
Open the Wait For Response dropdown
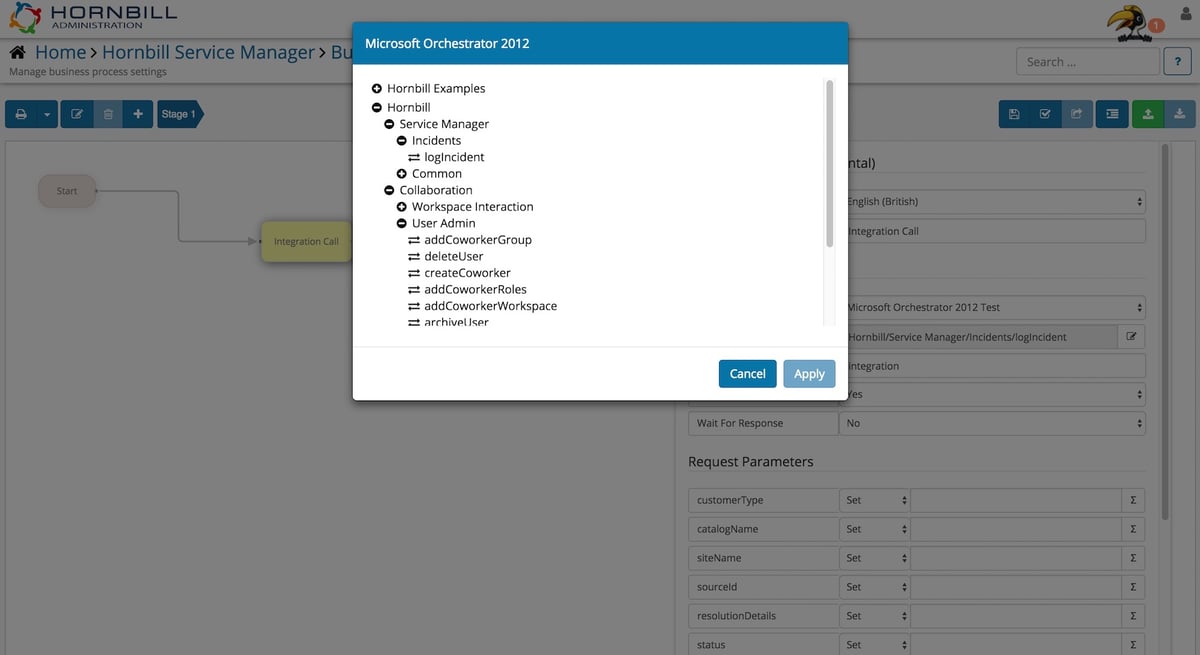click(992, 422)
